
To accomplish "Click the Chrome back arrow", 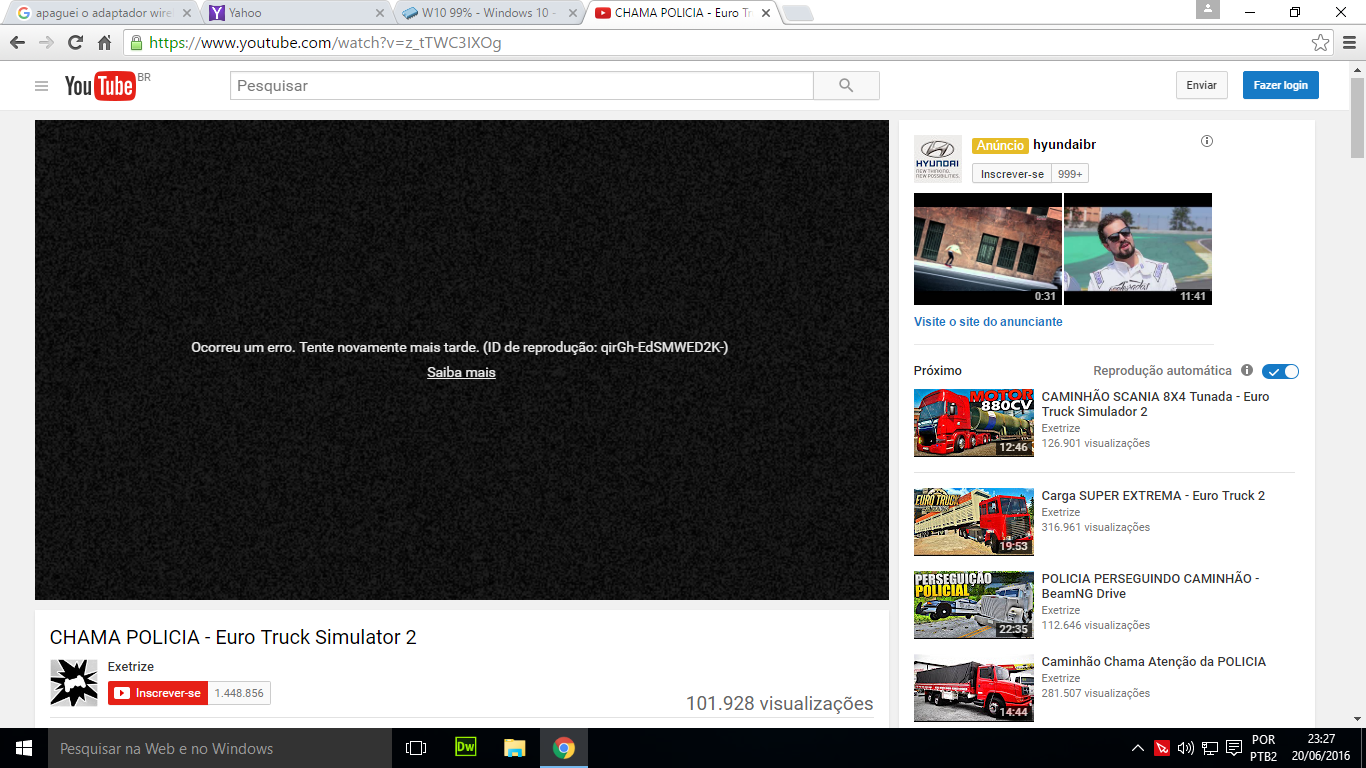I will (17, 43).
